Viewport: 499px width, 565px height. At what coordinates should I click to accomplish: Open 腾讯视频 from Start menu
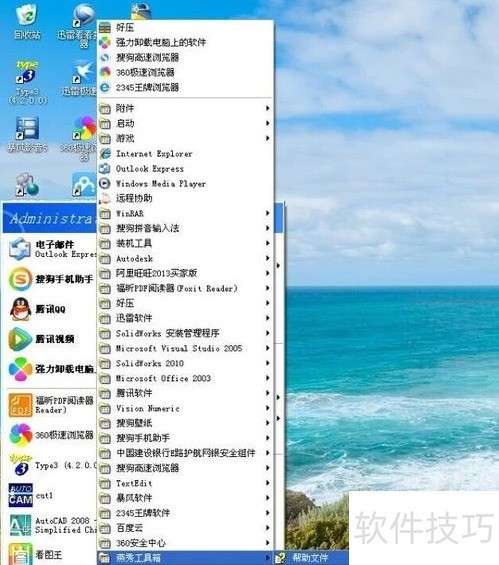click(x=52, y=339)
